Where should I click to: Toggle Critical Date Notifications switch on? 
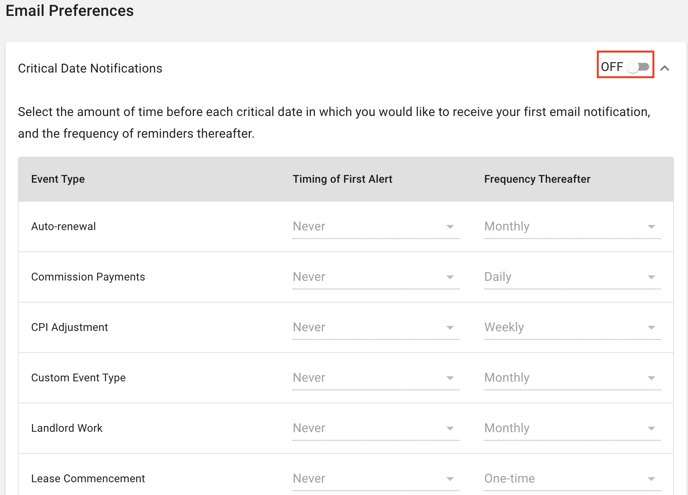click(x=638, y=67)
